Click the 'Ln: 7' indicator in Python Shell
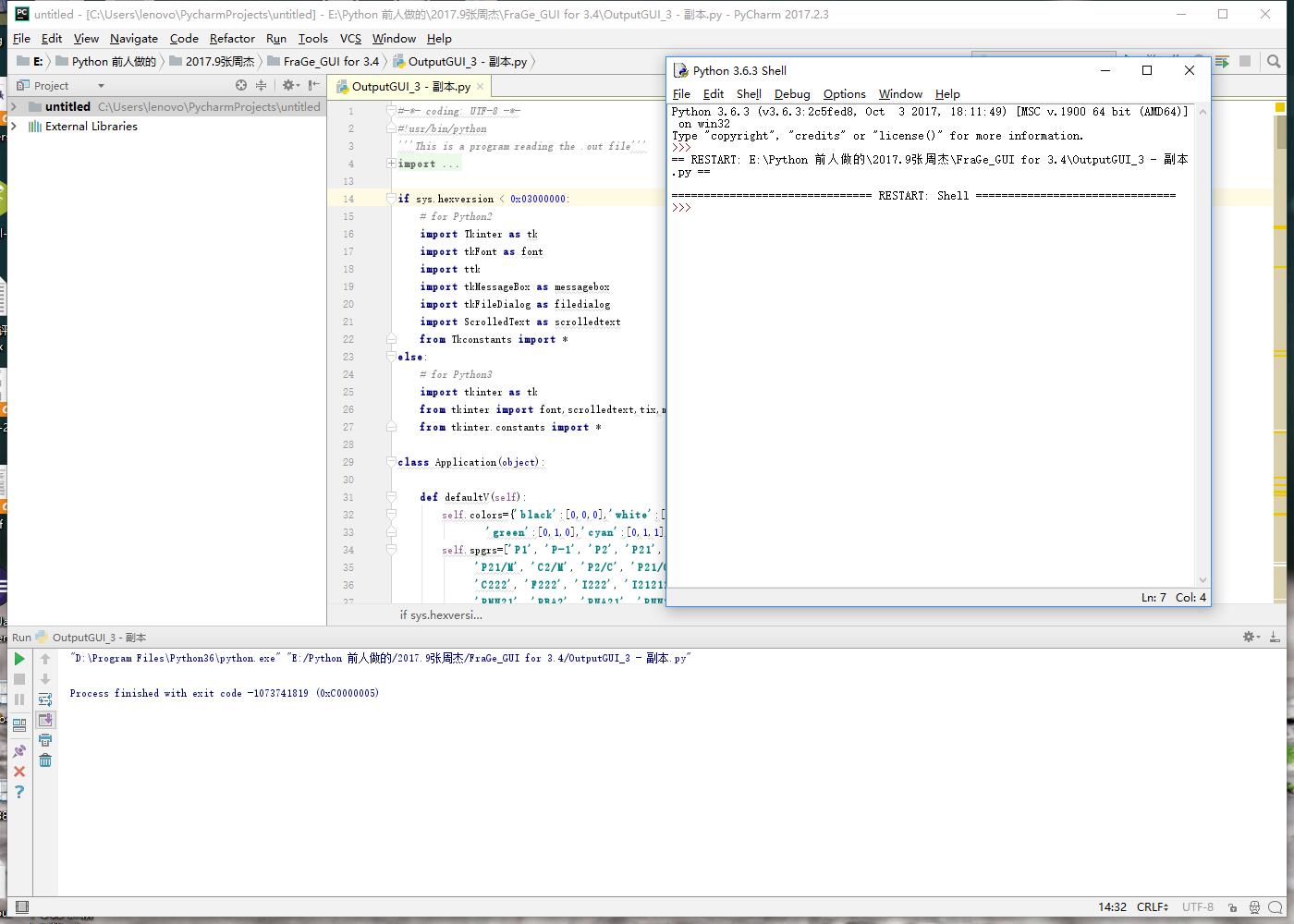The image size is (1294, 924). 1154,597
